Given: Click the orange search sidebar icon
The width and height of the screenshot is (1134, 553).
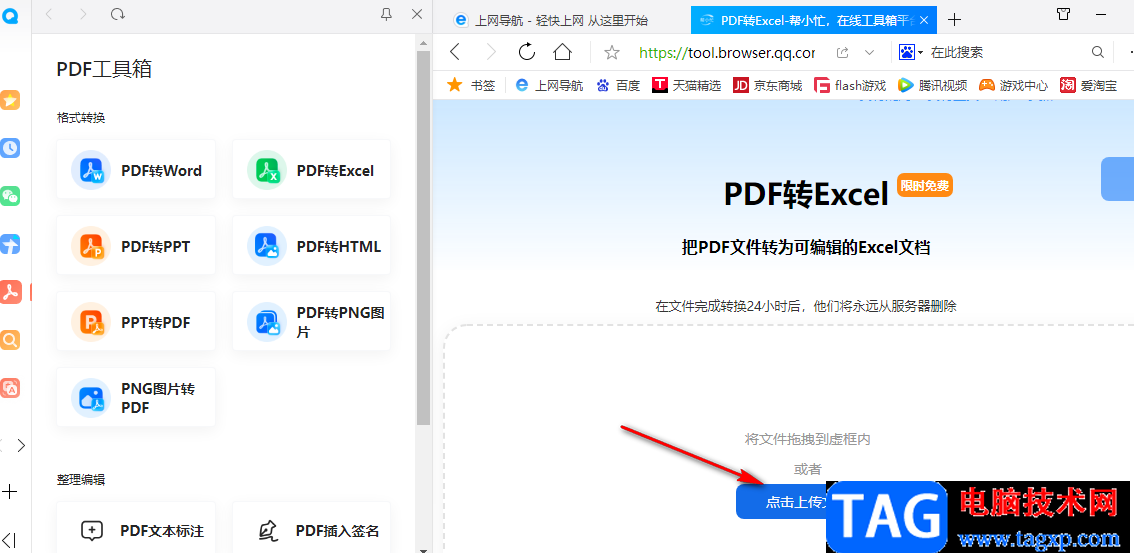Looking at the screenshot, I should (10, 340).
